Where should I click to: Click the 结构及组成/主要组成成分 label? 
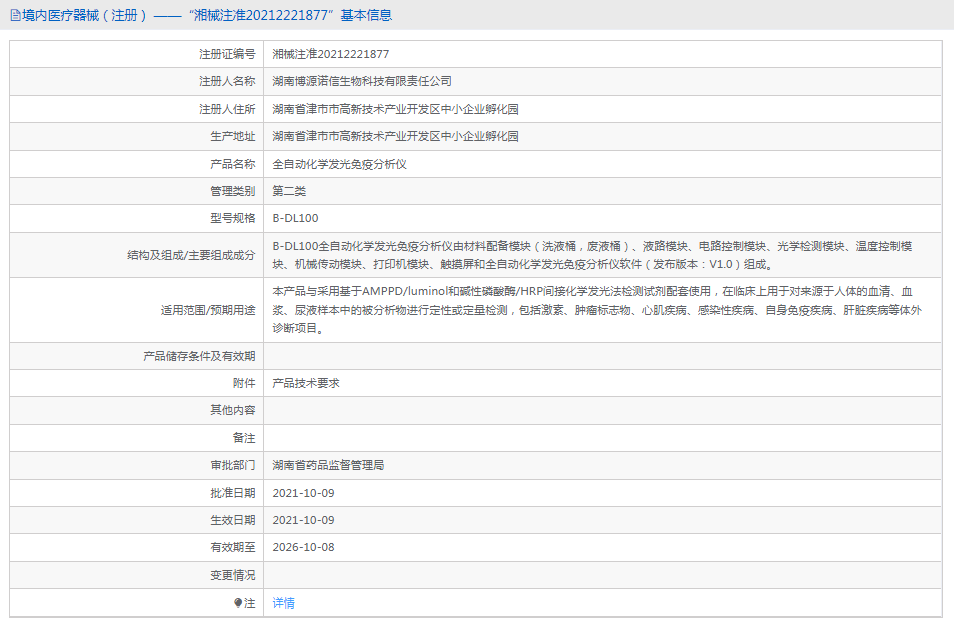point(191,255)
